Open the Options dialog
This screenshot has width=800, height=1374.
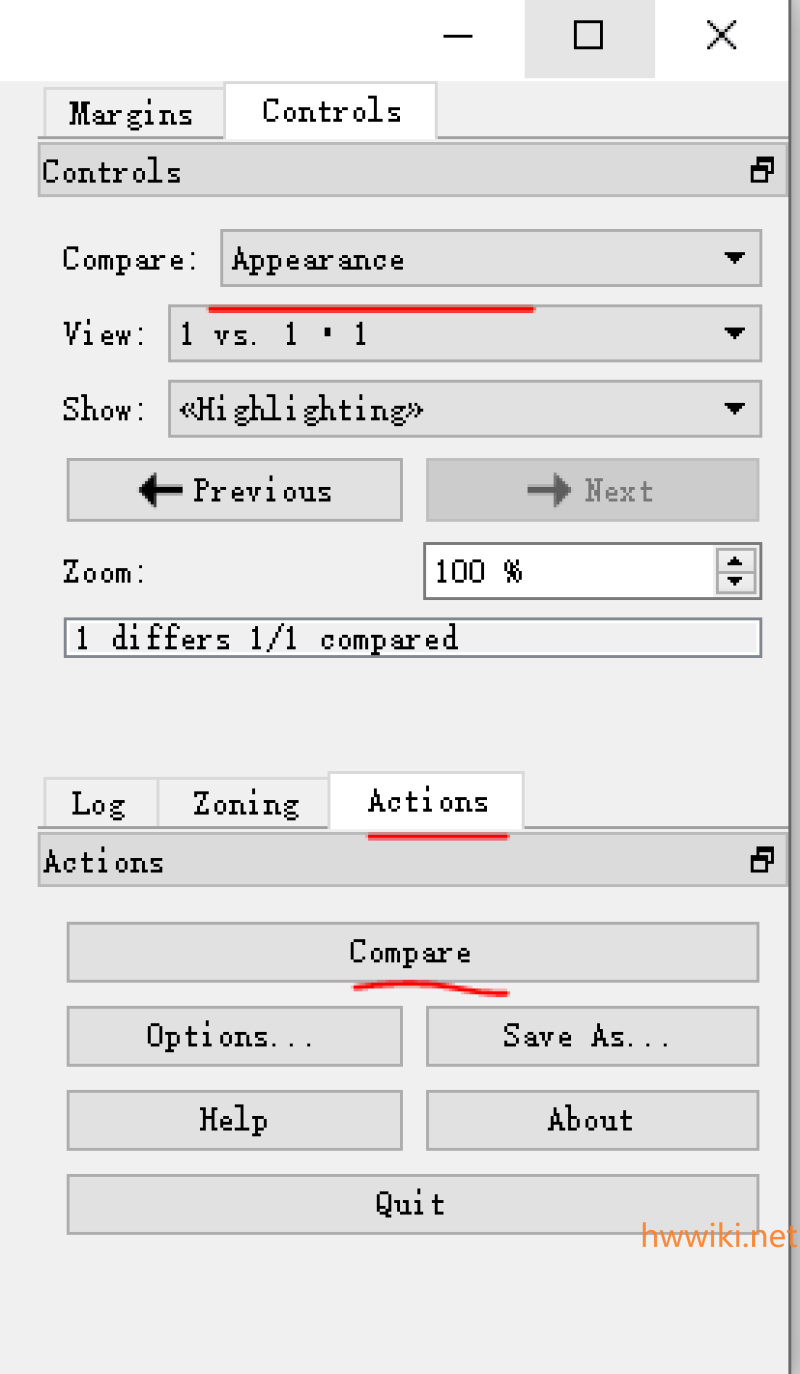(235, 1035)
